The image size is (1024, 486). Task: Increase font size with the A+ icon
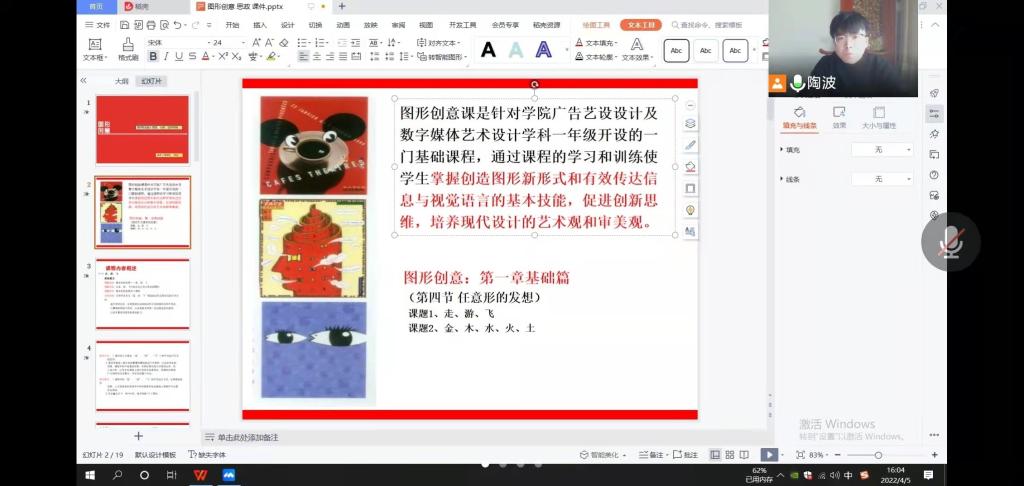point(257,42)
